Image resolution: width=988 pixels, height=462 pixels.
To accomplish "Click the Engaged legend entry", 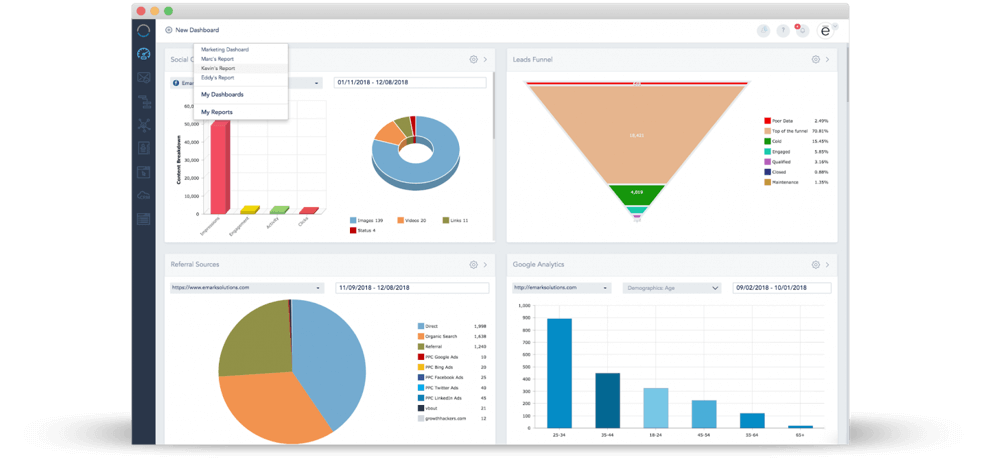I will click(x=796, y=151).
